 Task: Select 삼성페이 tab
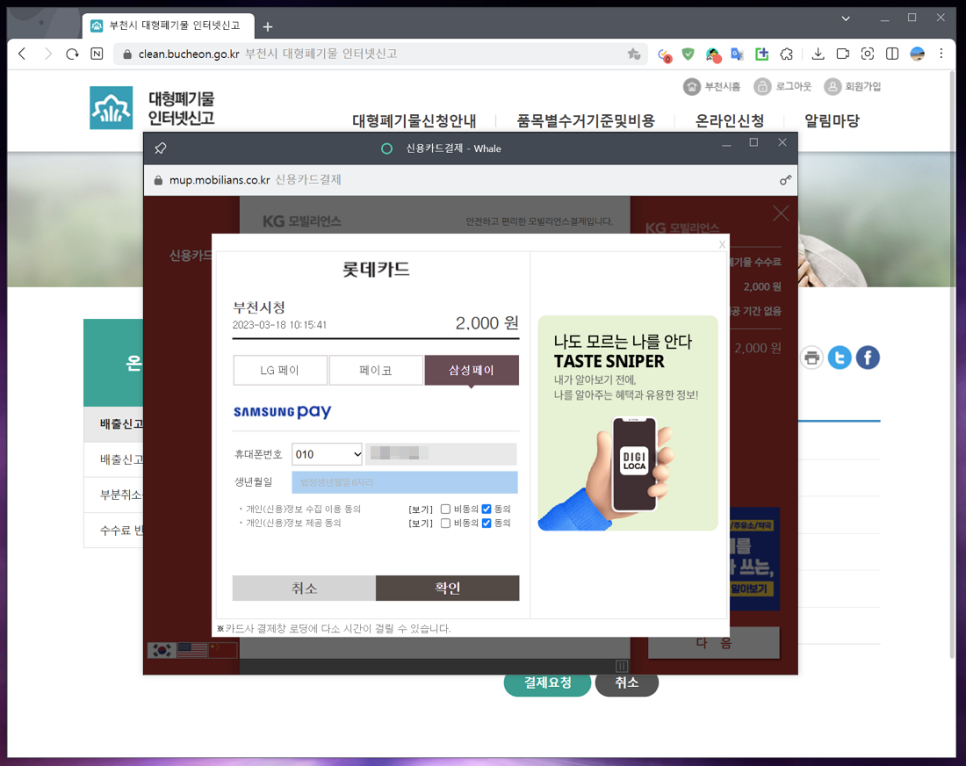471,370
